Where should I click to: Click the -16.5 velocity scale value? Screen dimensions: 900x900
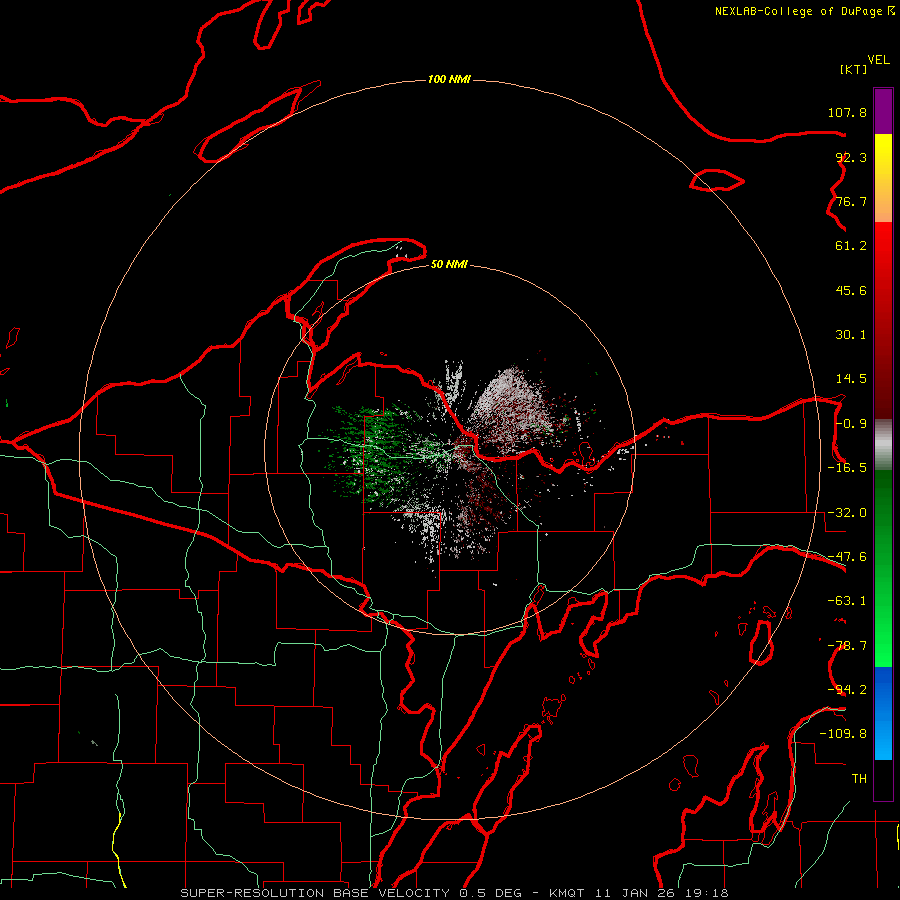(847, 468)
